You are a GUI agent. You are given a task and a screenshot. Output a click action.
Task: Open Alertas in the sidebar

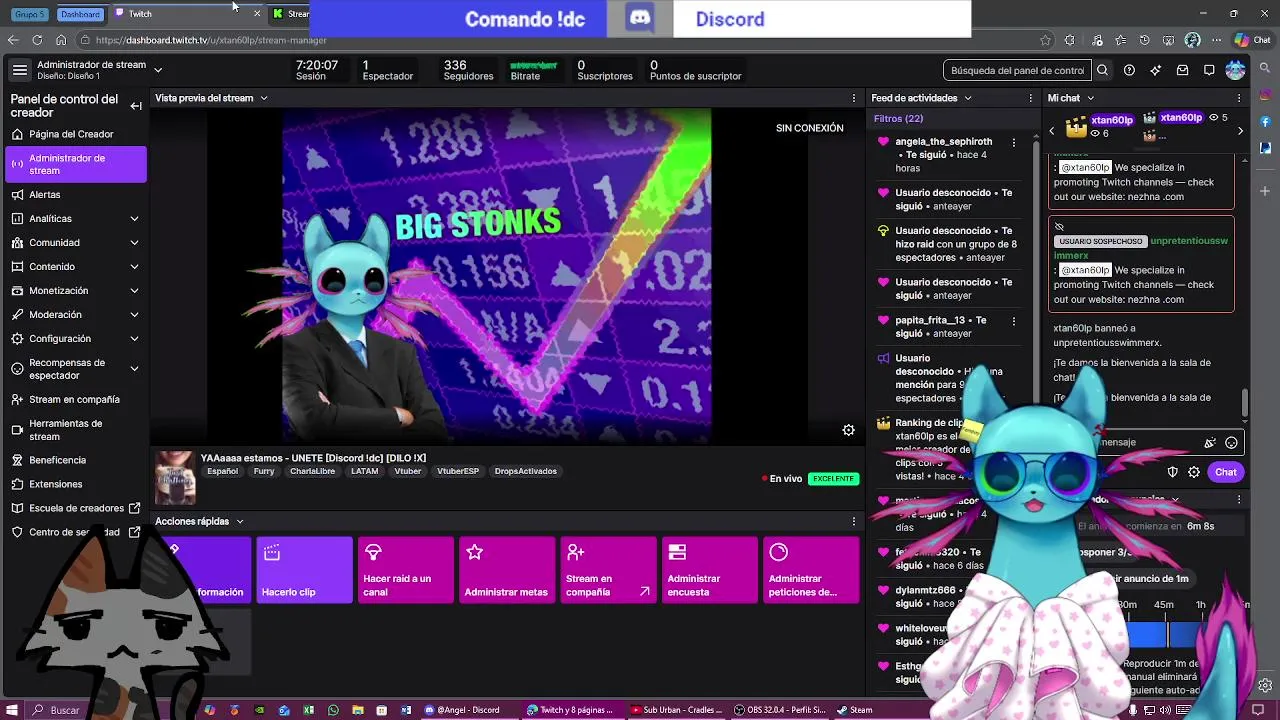click(x=76, y=195)
